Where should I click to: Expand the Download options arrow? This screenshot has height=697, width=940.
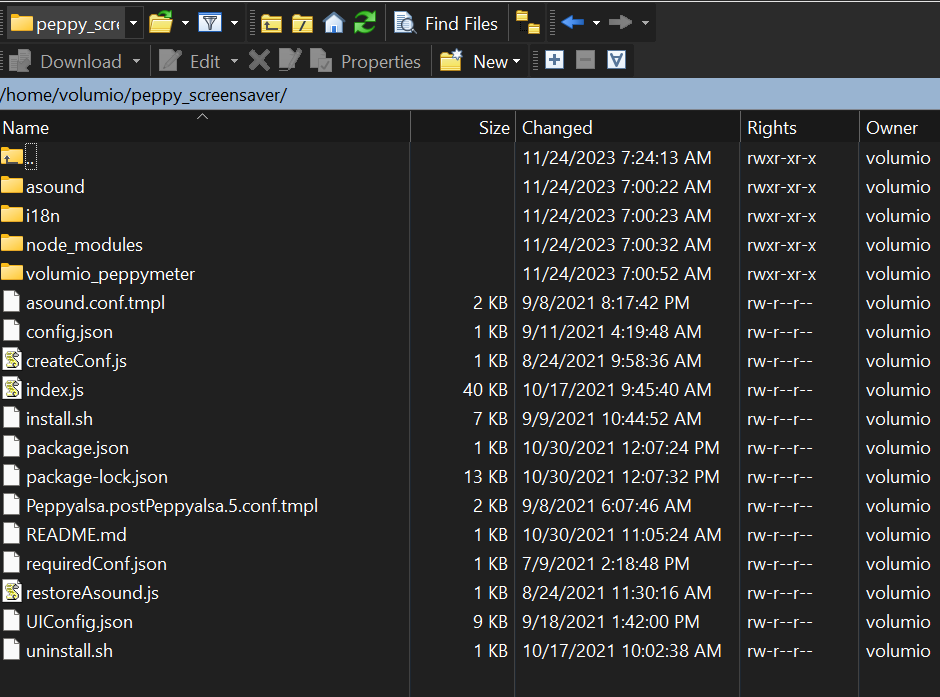coord(137,61)
